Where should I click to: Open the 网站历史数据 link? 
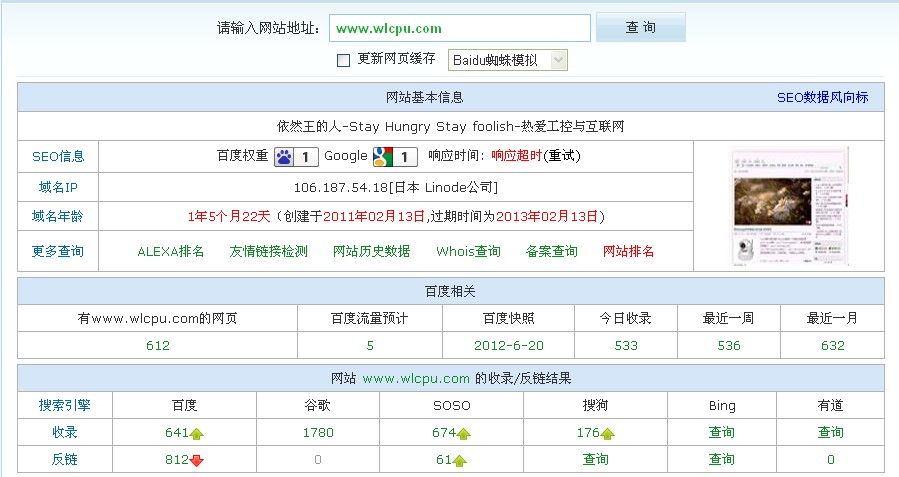(372, 251)
